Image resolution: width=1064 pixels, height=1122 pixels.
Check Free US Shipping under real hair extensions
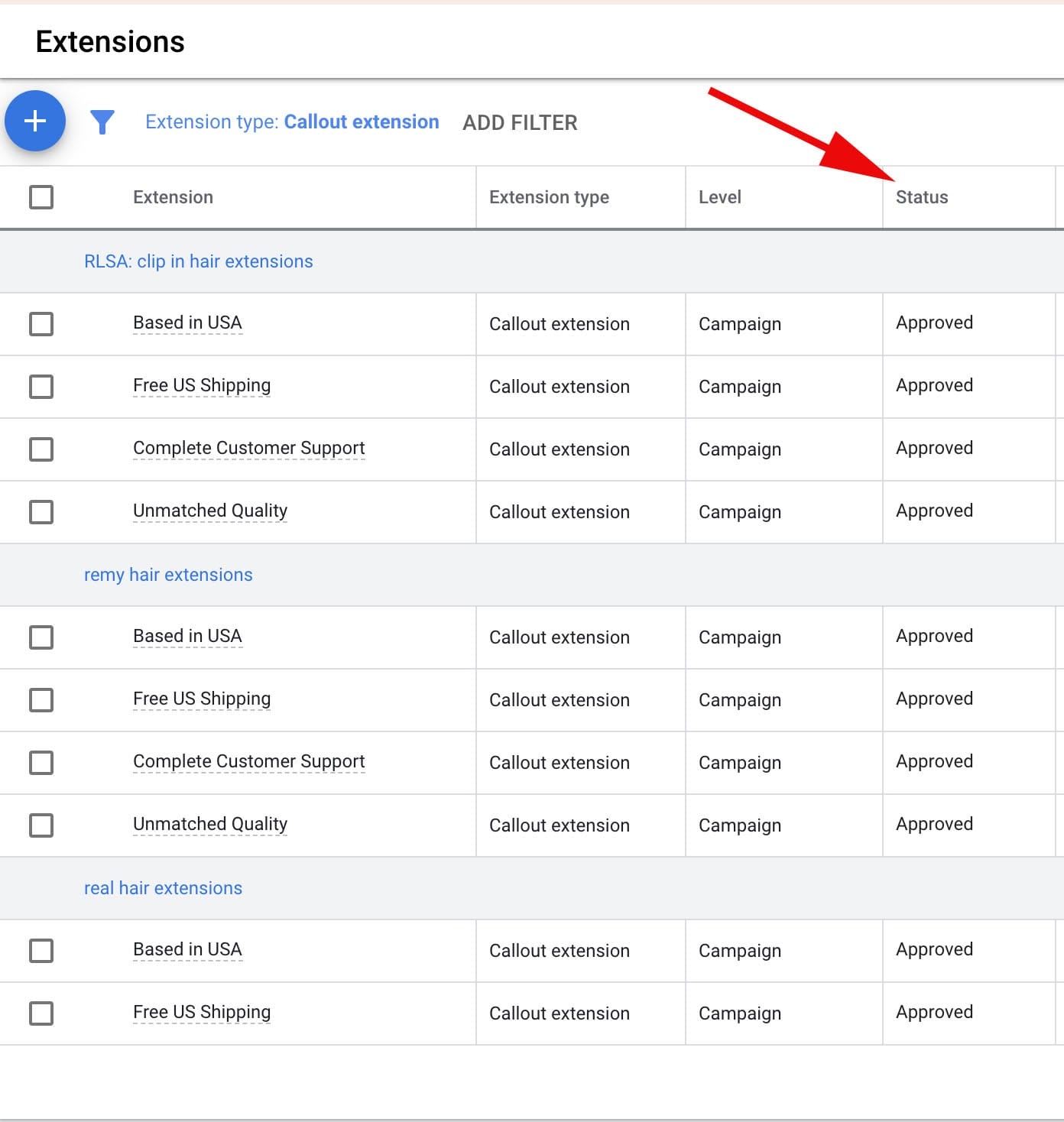click(41, 1013)
